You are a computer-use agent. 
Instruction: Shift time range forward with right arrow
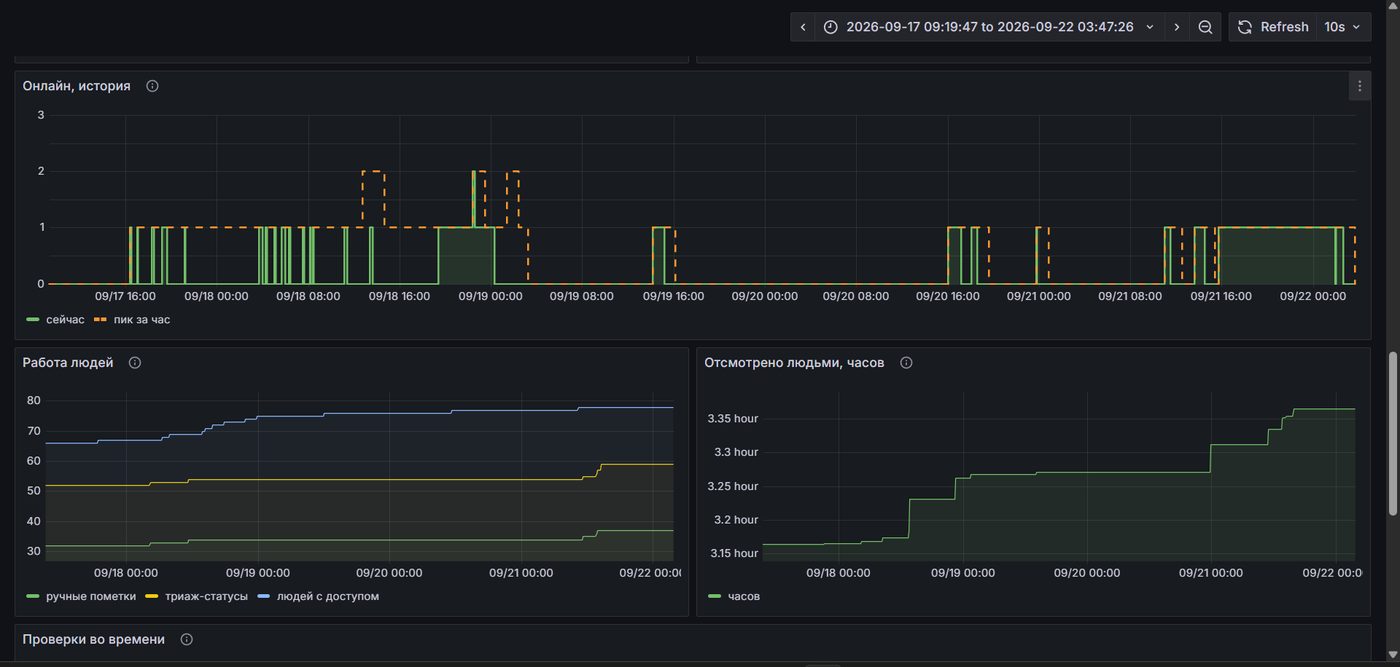(1177, 27)
